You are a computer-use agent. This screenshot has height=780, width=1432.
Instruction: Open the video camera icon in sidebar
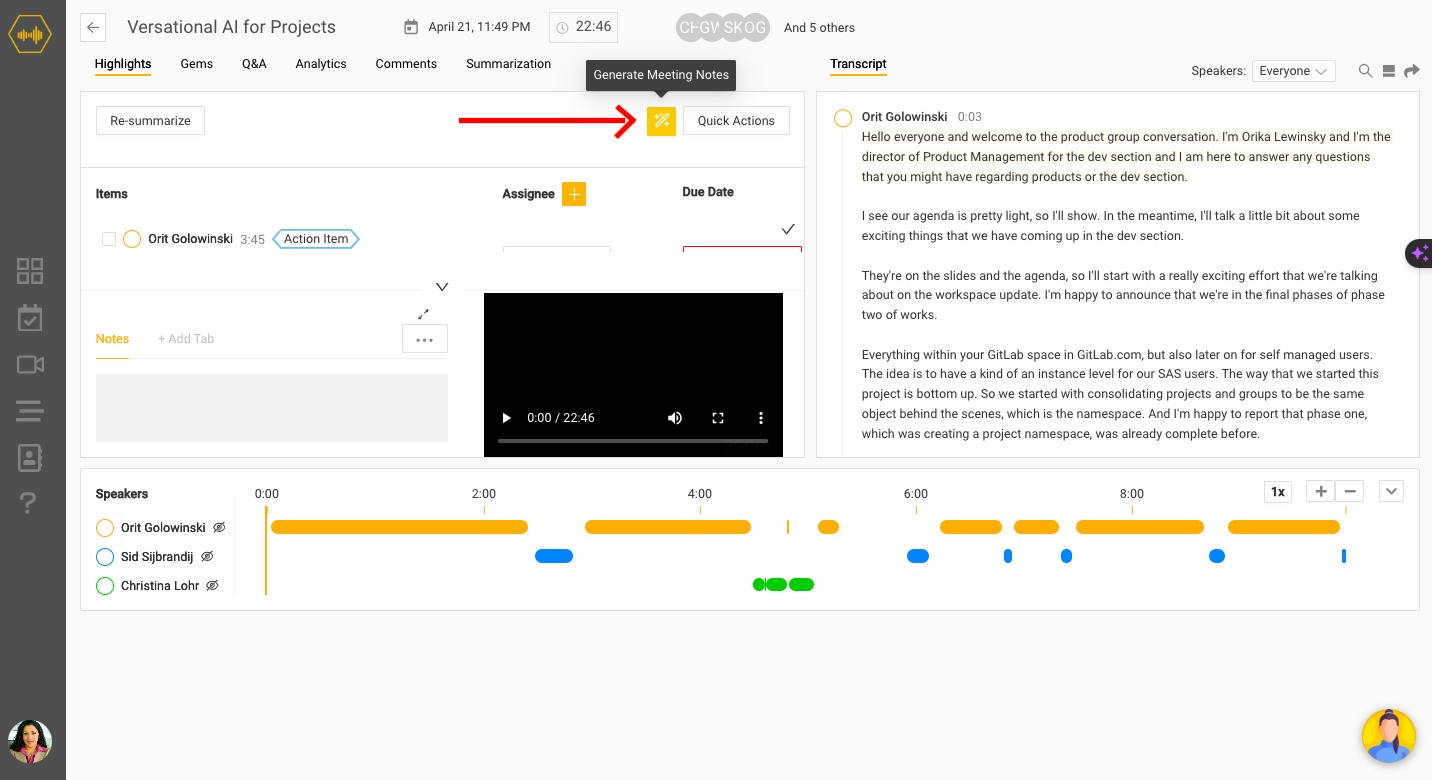click(30, 365)
